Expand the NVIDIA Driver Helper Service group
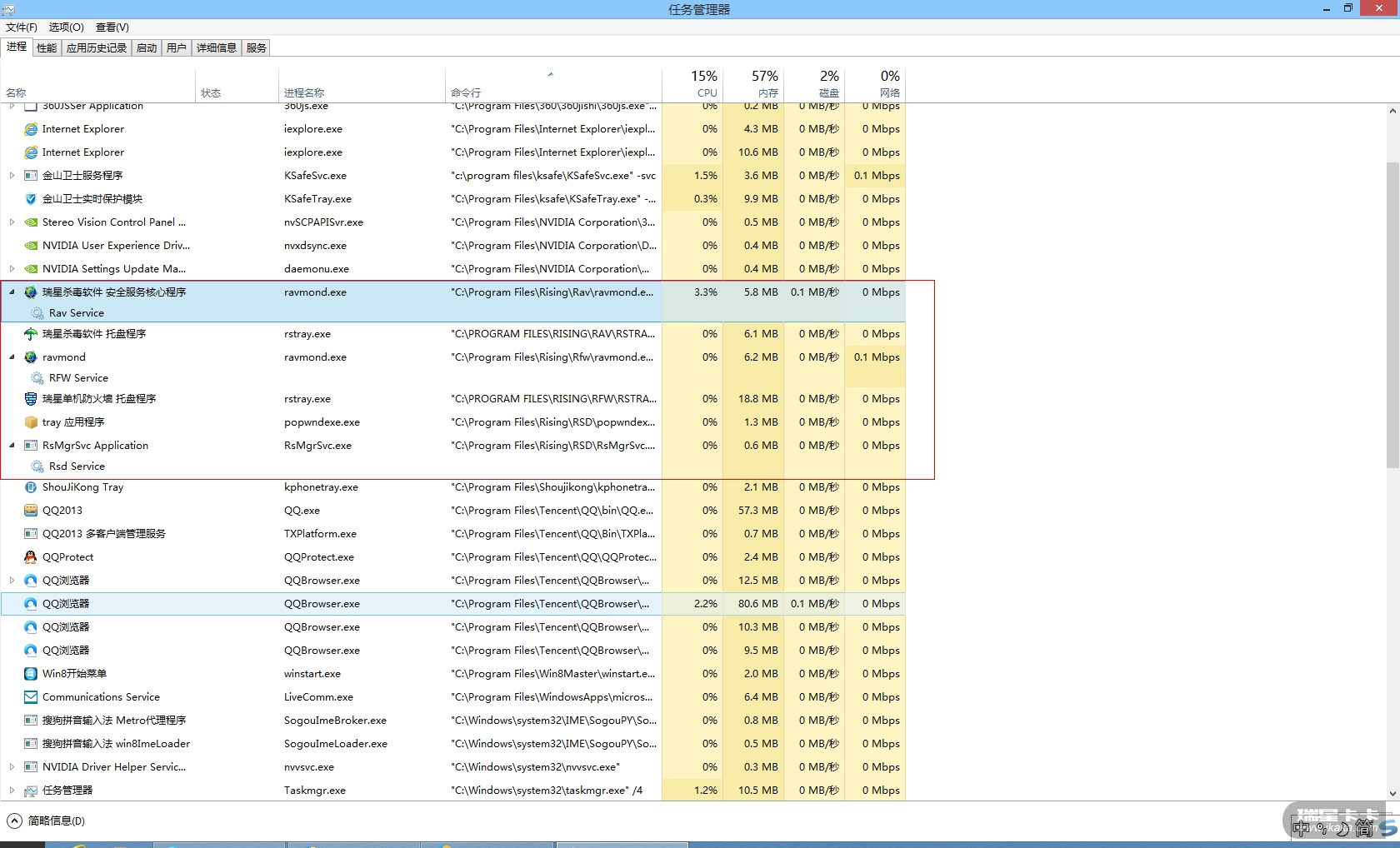The width and height of the screenshot is (1400, 848). coord(12,767)
